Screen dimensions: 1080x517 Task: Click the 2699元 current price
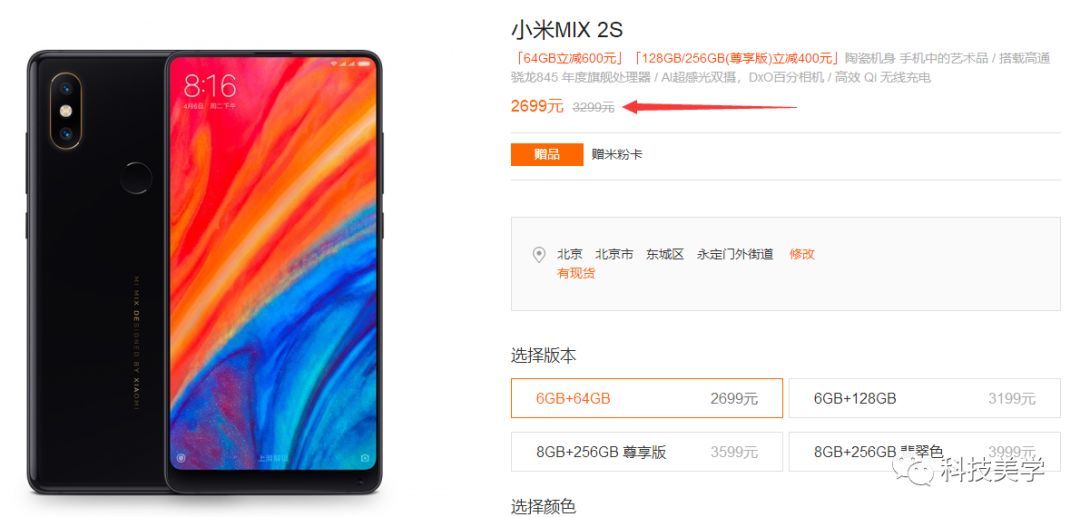tap(537, 106)
